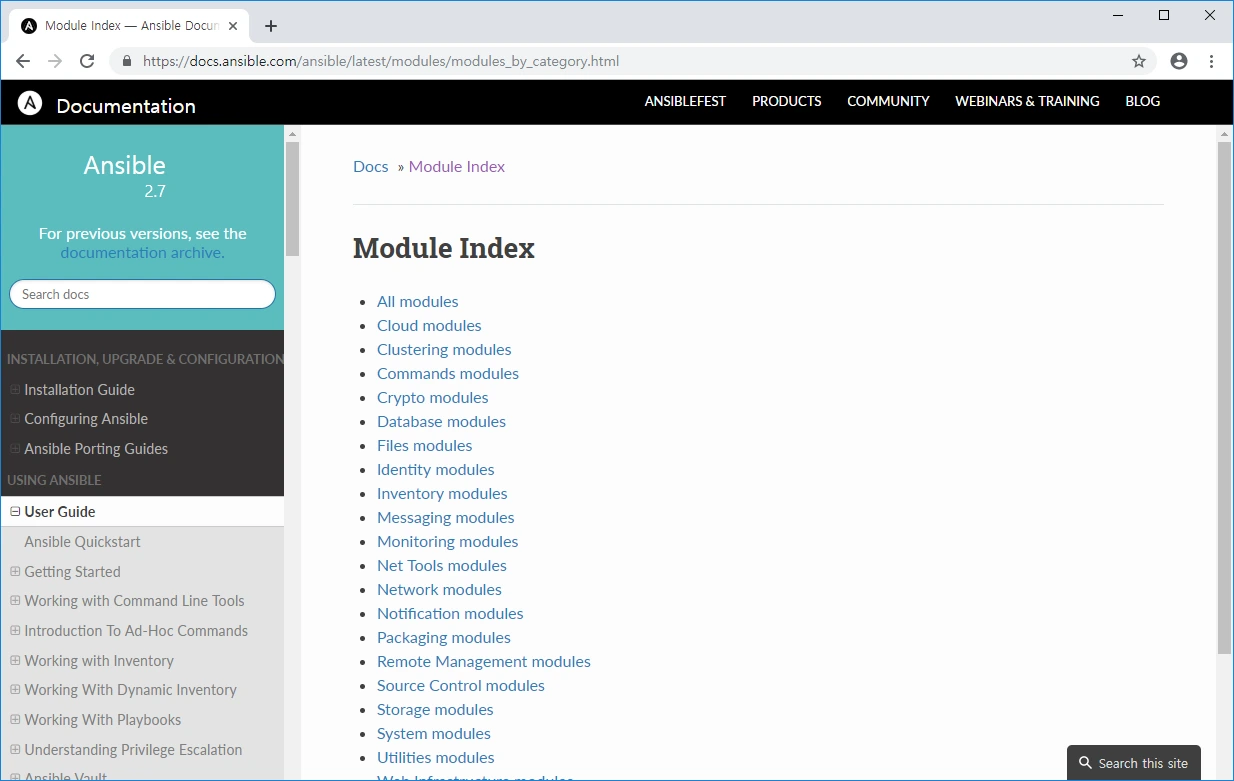Viewport: 1234px width, 781px height.
Task: Select the Module Index browser tab
Action: click(x=130, y=26)
